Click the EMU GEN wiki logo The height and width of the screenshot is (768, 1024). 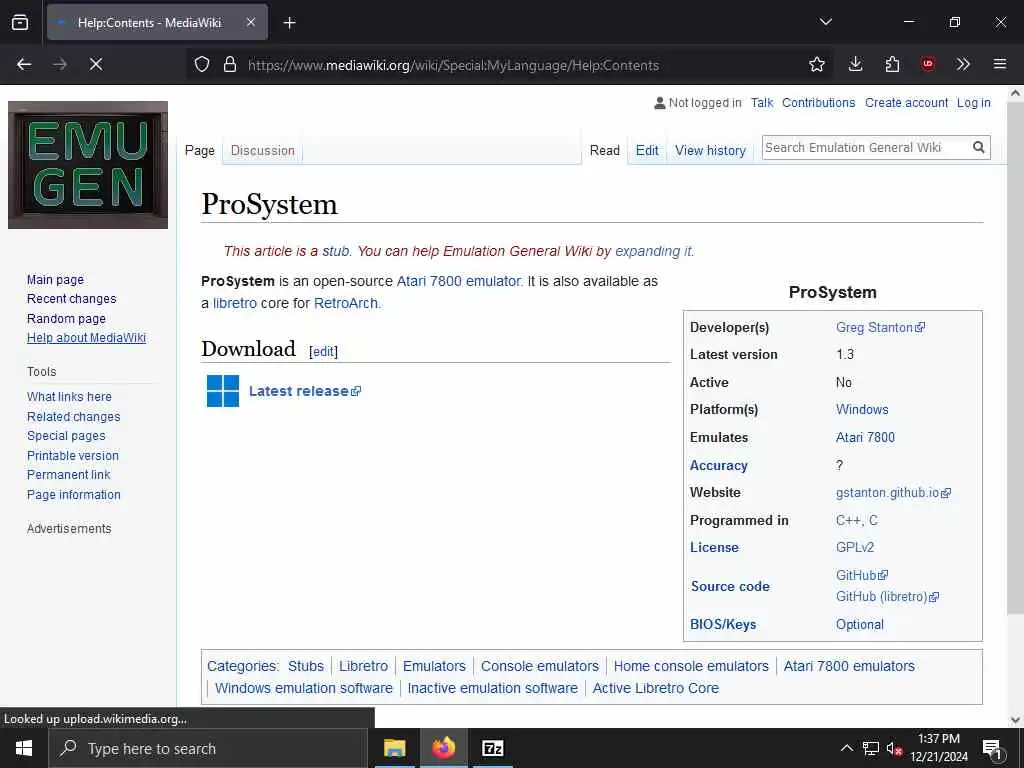click(x=88, y=165)
